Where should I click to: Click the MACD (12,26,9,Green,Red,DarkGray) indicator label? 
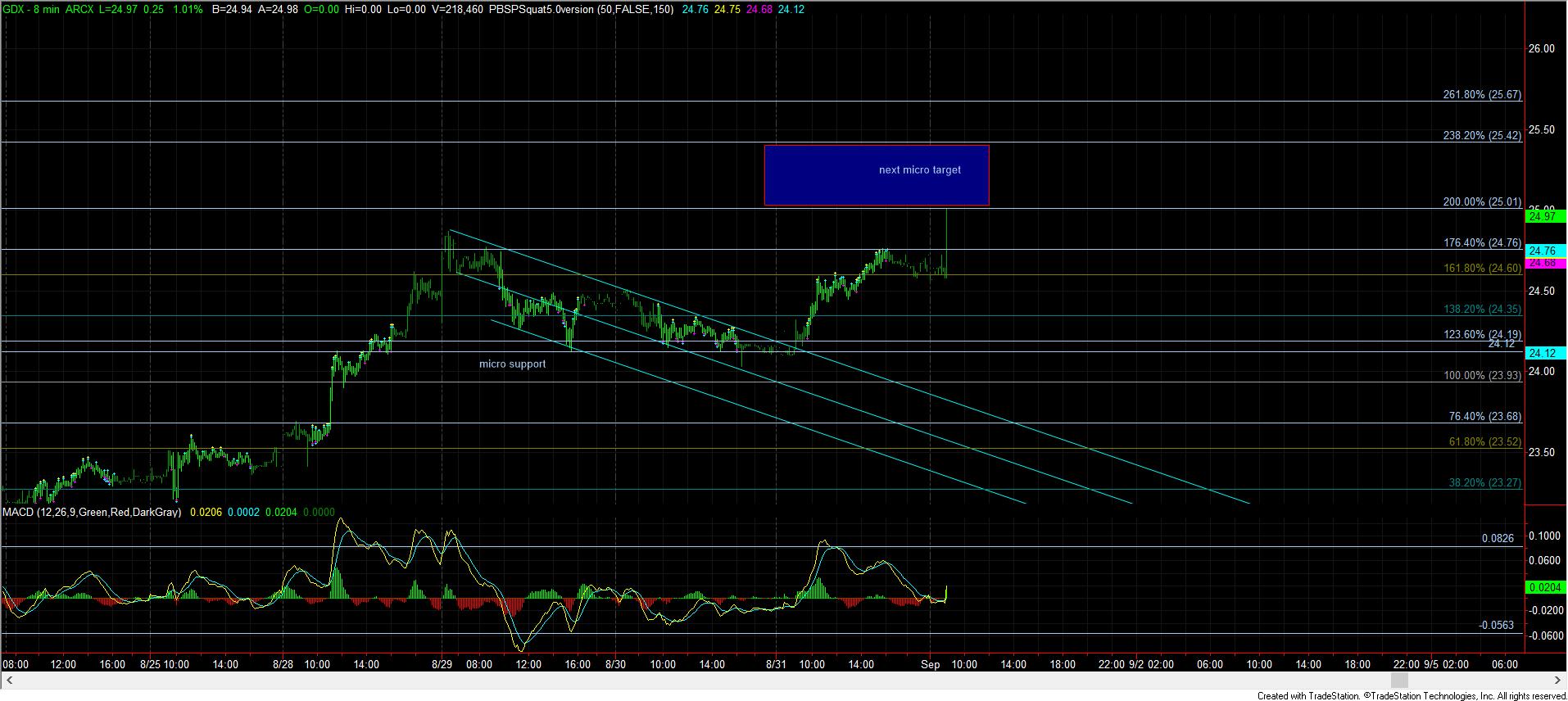[92, 513]
